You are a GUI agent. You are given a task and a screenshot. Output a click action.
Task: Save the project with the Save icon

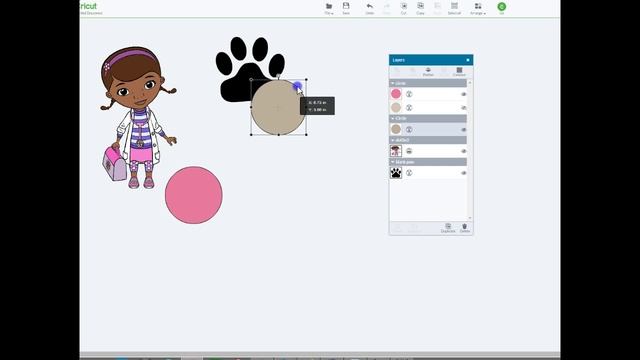(x=346, y=9)
